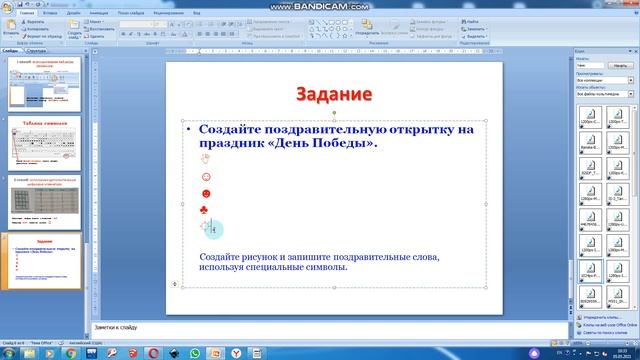Click the clip pane vertical scrollbar
The height and width of the screenshot is (360, 640).
pyautogui.click(x=635, y=207)
